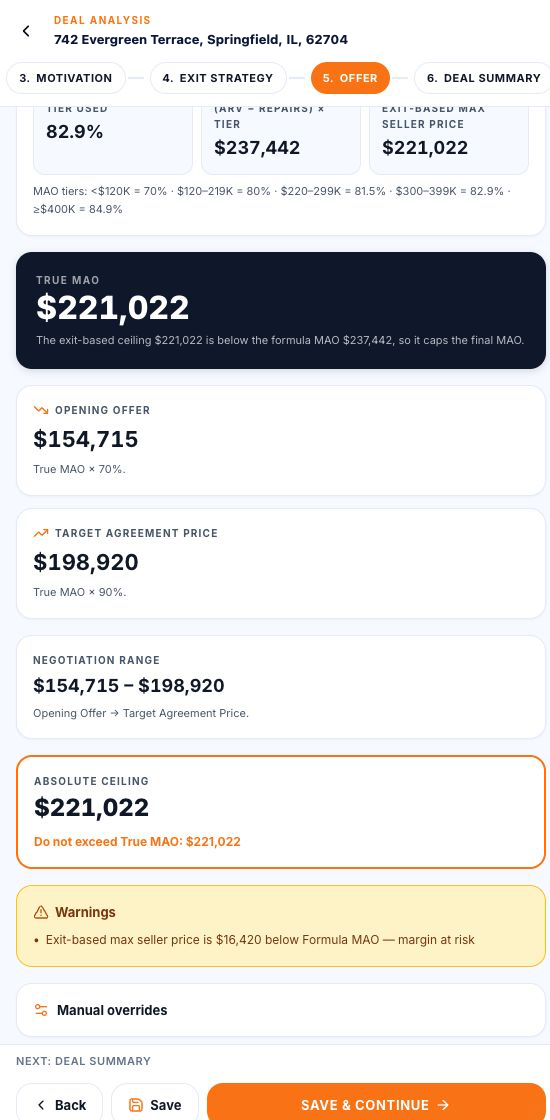Expand the Manual overrides section
Screen dimensions: 550x1120
coord(281,1010)
